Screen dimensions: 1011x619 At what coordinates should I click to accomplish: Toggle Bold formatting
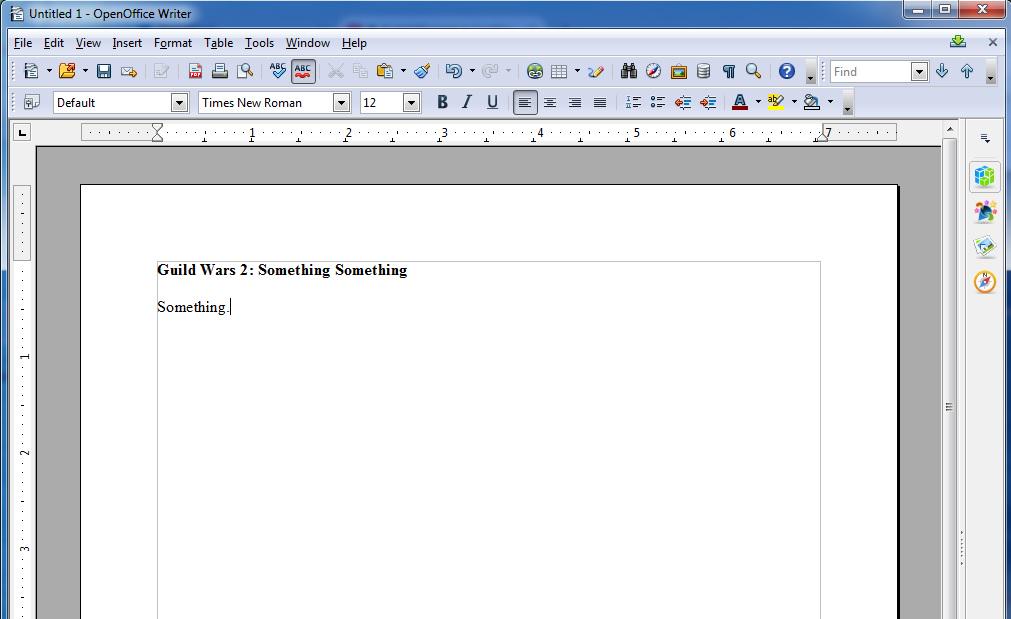(x=442, y=102)
